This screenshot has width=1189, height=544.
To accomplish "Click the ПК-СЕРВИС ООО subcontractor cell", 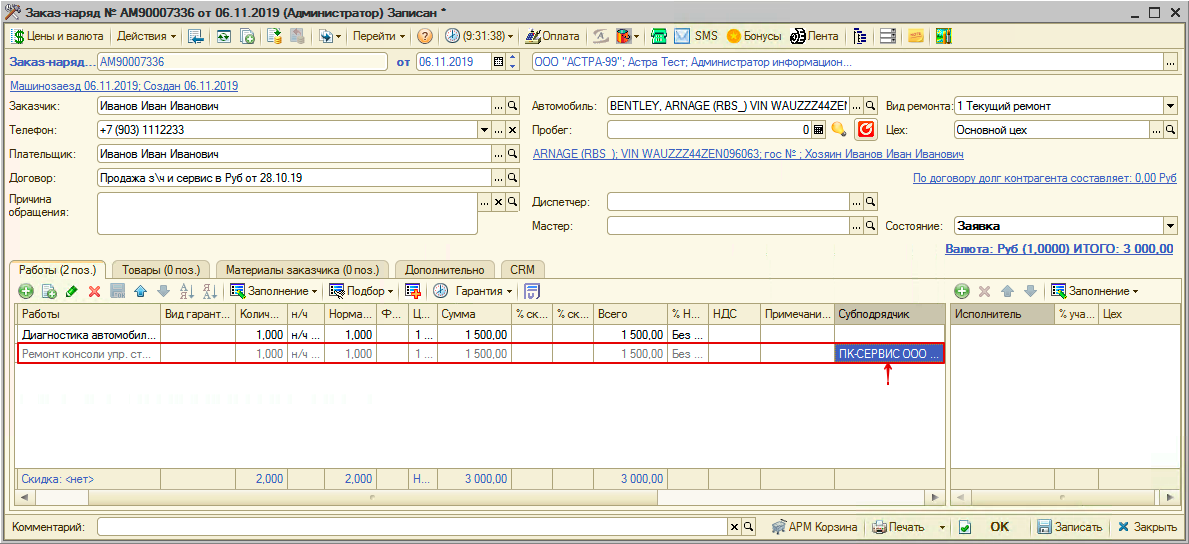I will pos(889,354).
